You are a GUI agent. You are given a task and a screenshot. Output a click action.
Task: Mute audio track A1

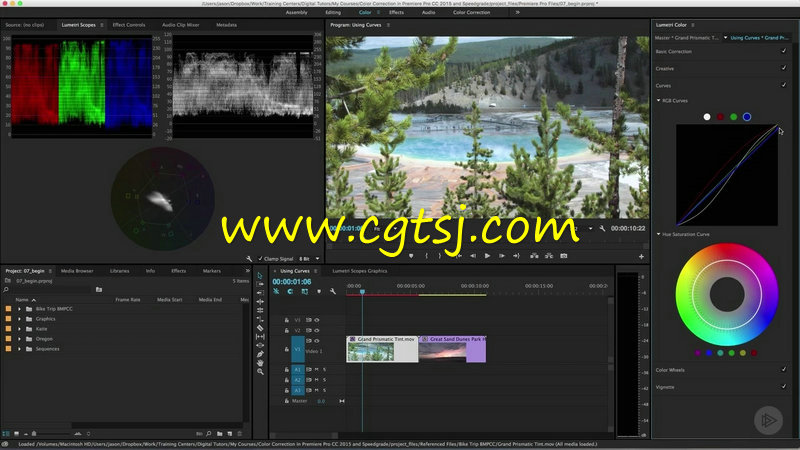pyautogui.click(x=317, y=369)
